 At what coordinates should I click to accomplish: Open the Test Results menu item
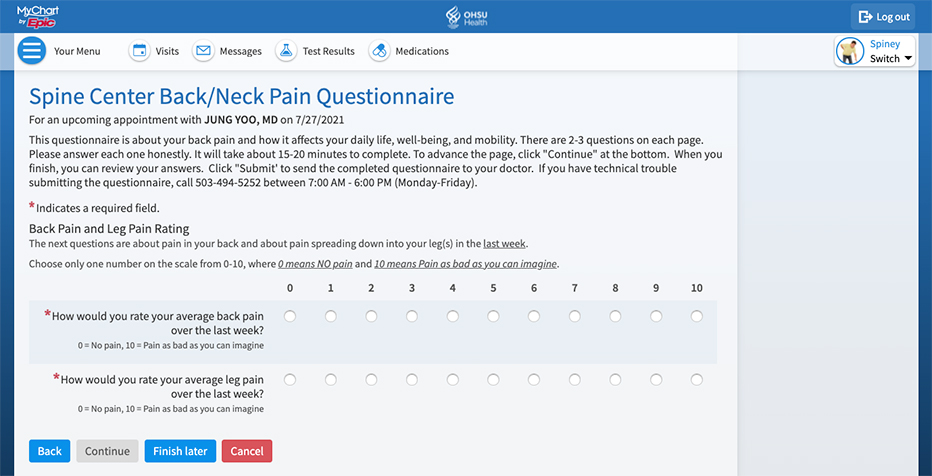328,51
